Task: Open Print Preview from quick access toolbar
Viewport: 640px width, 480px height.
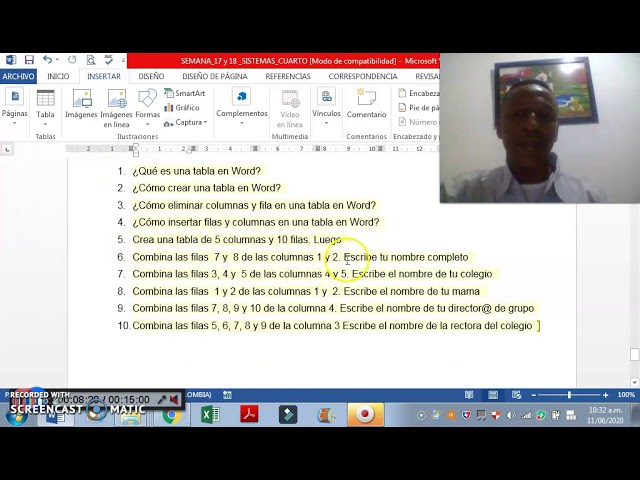Action: [x=91, y=60]
